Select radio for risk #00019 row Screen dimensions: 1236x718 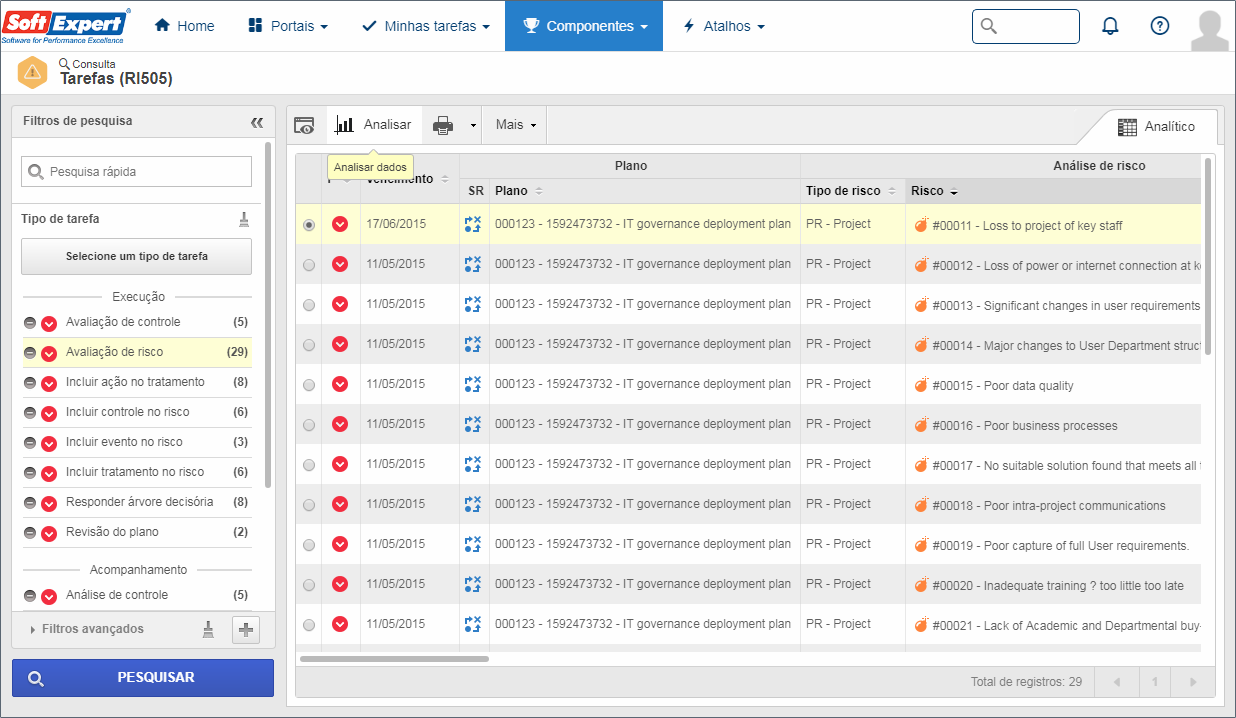click(x=309, y=545)
